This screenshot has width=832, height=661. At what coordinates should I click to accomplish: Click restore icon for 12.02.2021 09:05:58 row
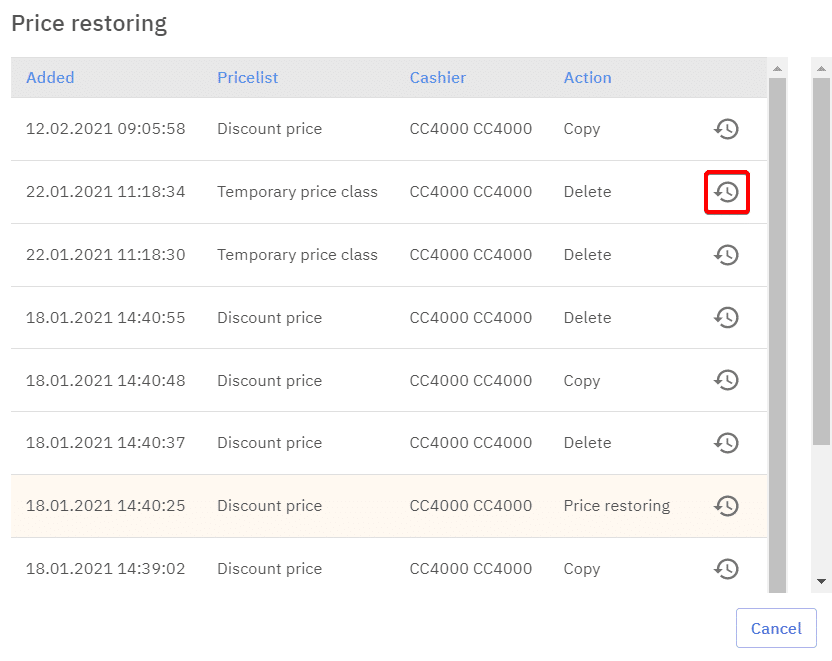[x=726, y=129]
